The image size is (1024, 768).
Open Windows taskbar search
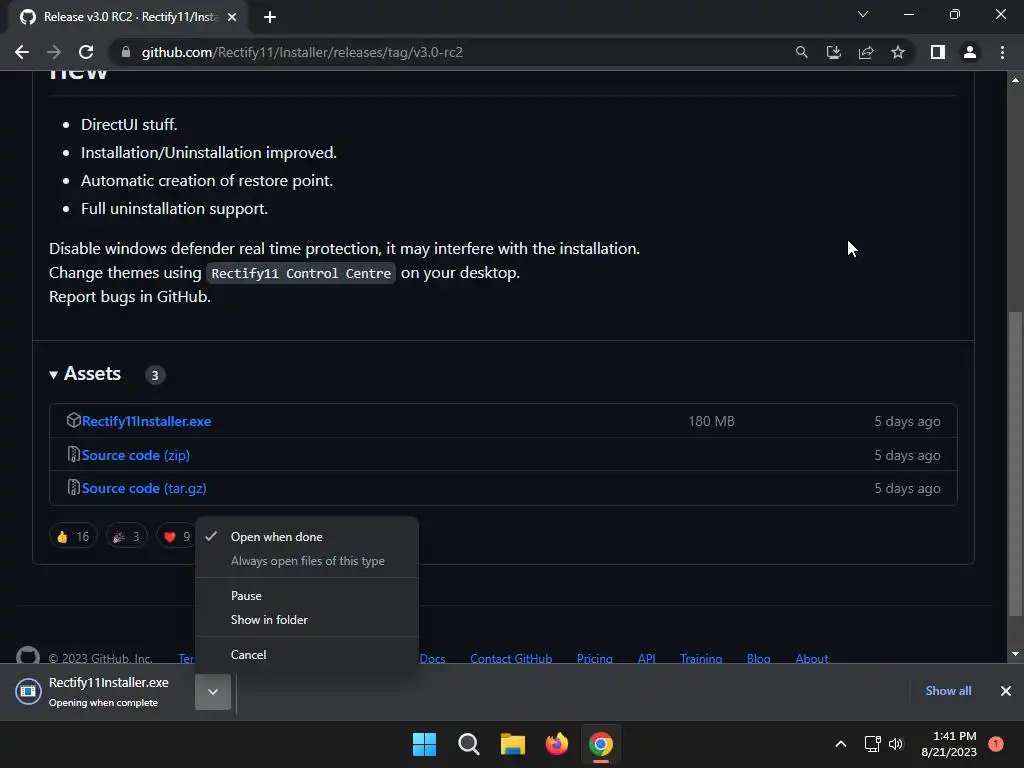(x=469, y=744)
